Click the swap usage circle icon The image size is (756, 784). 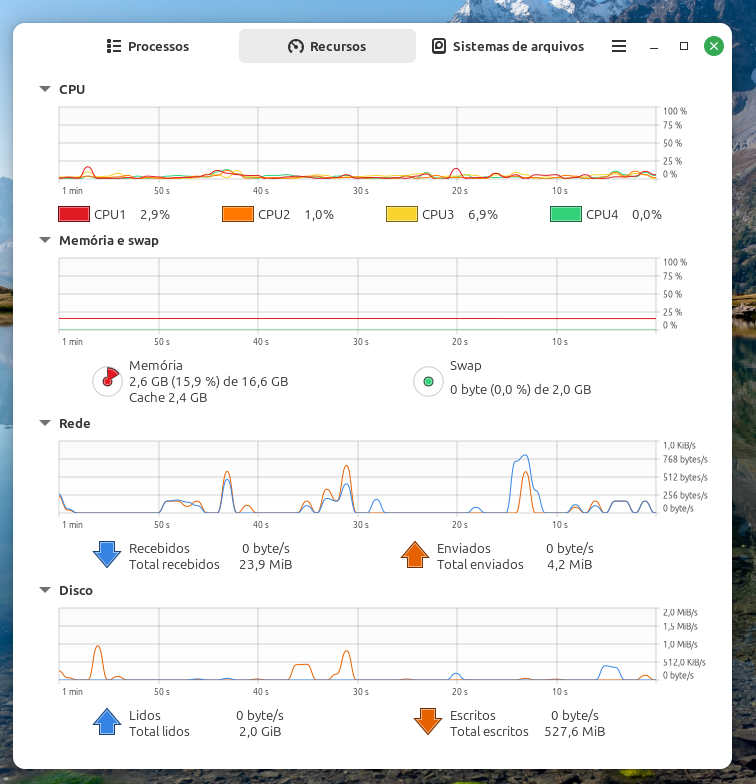tap(428, 381)
